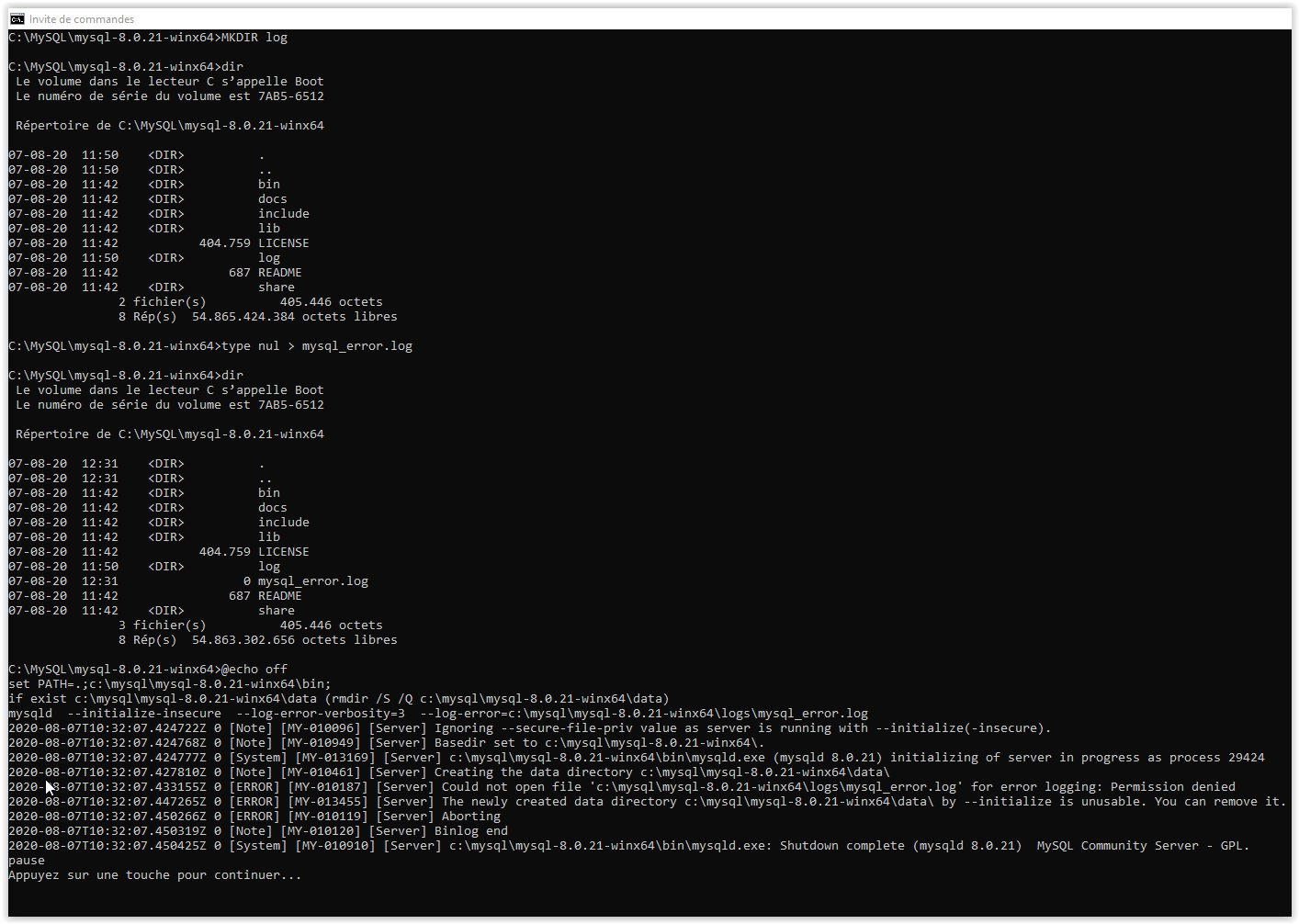
Task: Click 'mysqld --initialize-insecure' command text
Action: 115,714
